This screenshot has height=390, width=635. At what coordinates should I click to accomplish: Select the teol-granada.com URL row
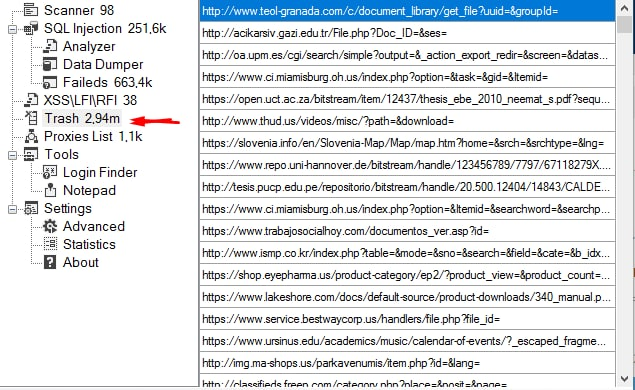click(x=407, y=11)
